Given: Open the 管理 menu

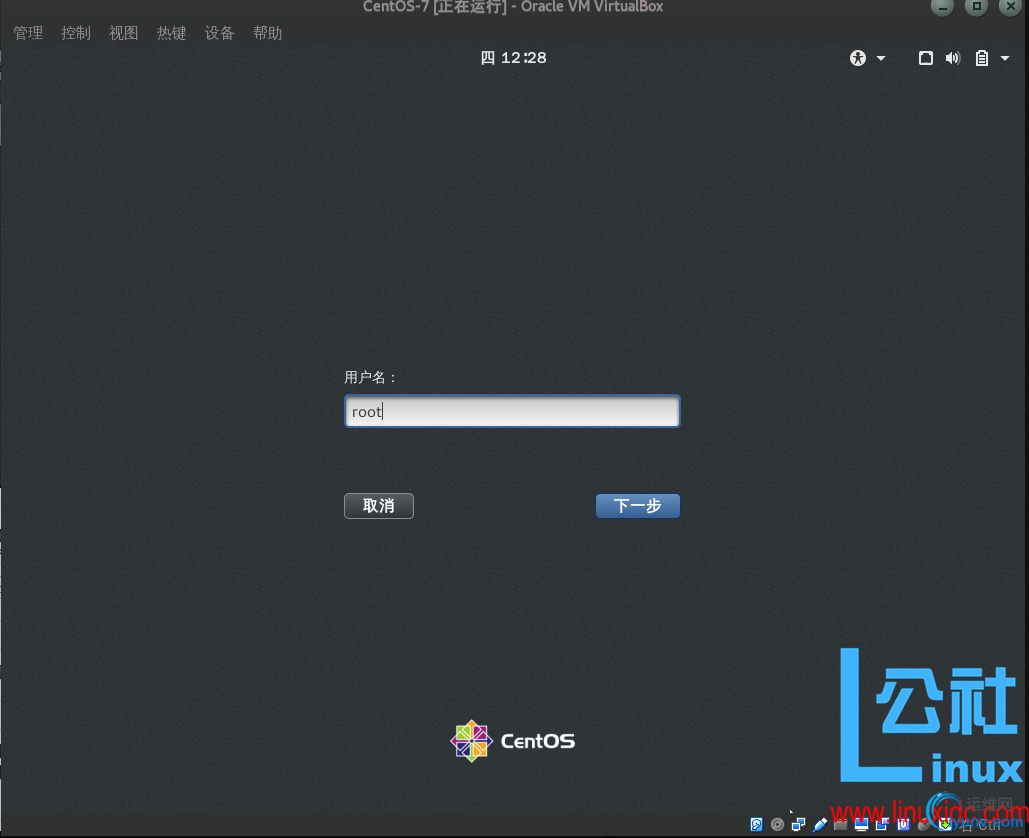Looking at the screenshot, I should pyautogui.click(x=28, y=33).
